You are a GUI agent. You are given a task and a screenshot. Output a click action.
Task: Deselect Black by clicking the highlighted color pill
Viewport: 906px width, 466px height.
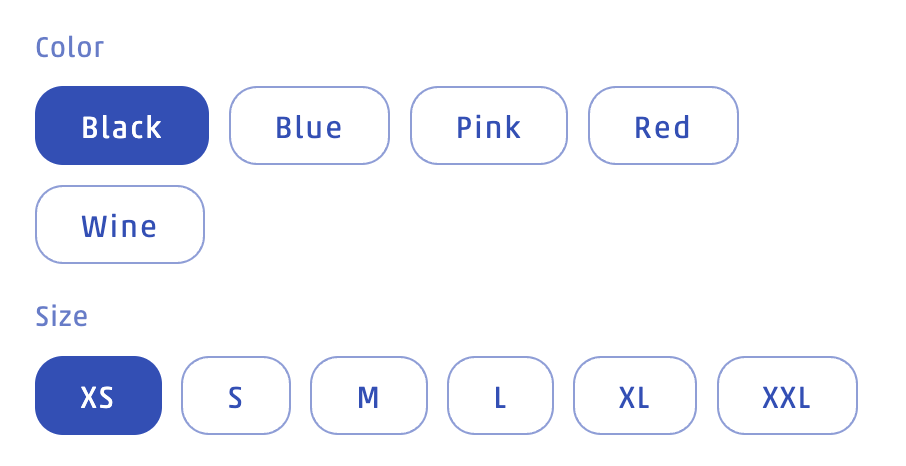tap(122, 126)
